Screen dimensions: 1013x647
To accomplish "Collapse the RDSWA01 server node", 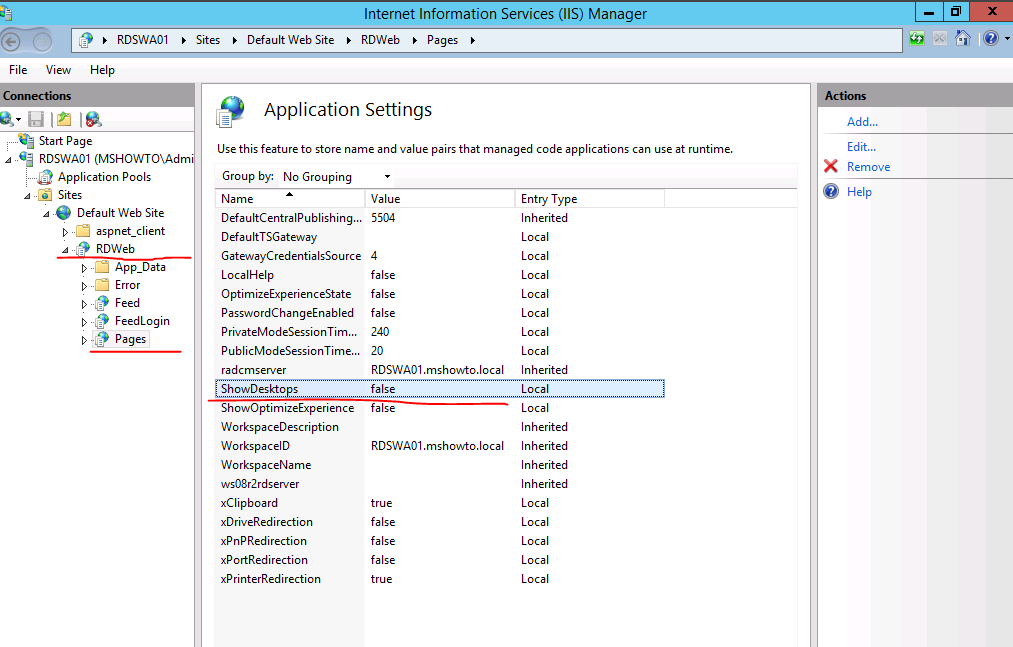I will (x=8, y=160).
